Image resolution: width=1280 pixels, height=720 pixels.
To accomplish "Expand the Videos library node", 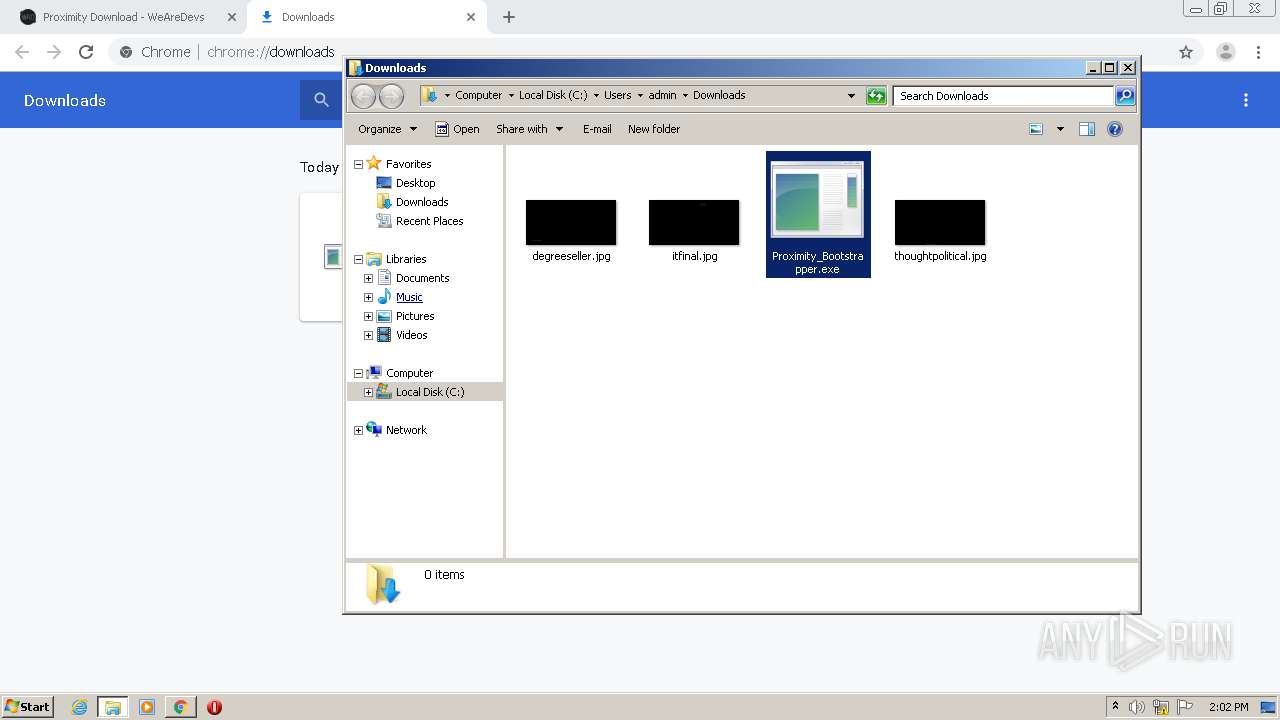I will pyautogui.click(x=368, y=335).
